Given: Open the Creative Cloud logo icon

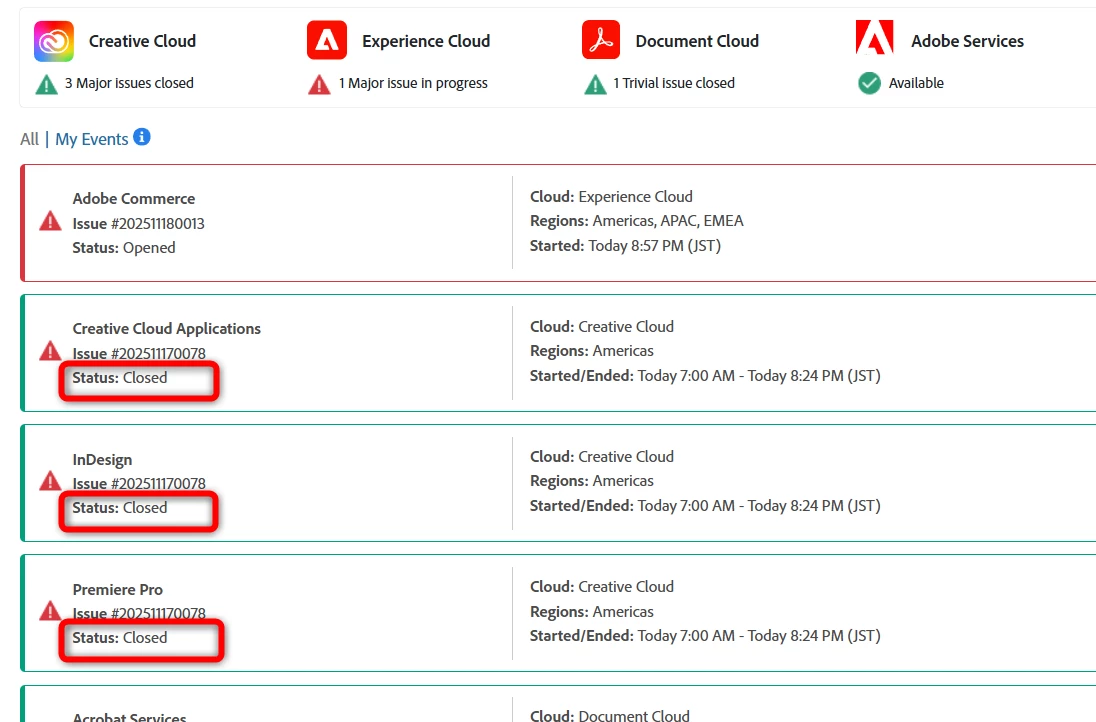Looking at the screenshot, I should 54,41.
